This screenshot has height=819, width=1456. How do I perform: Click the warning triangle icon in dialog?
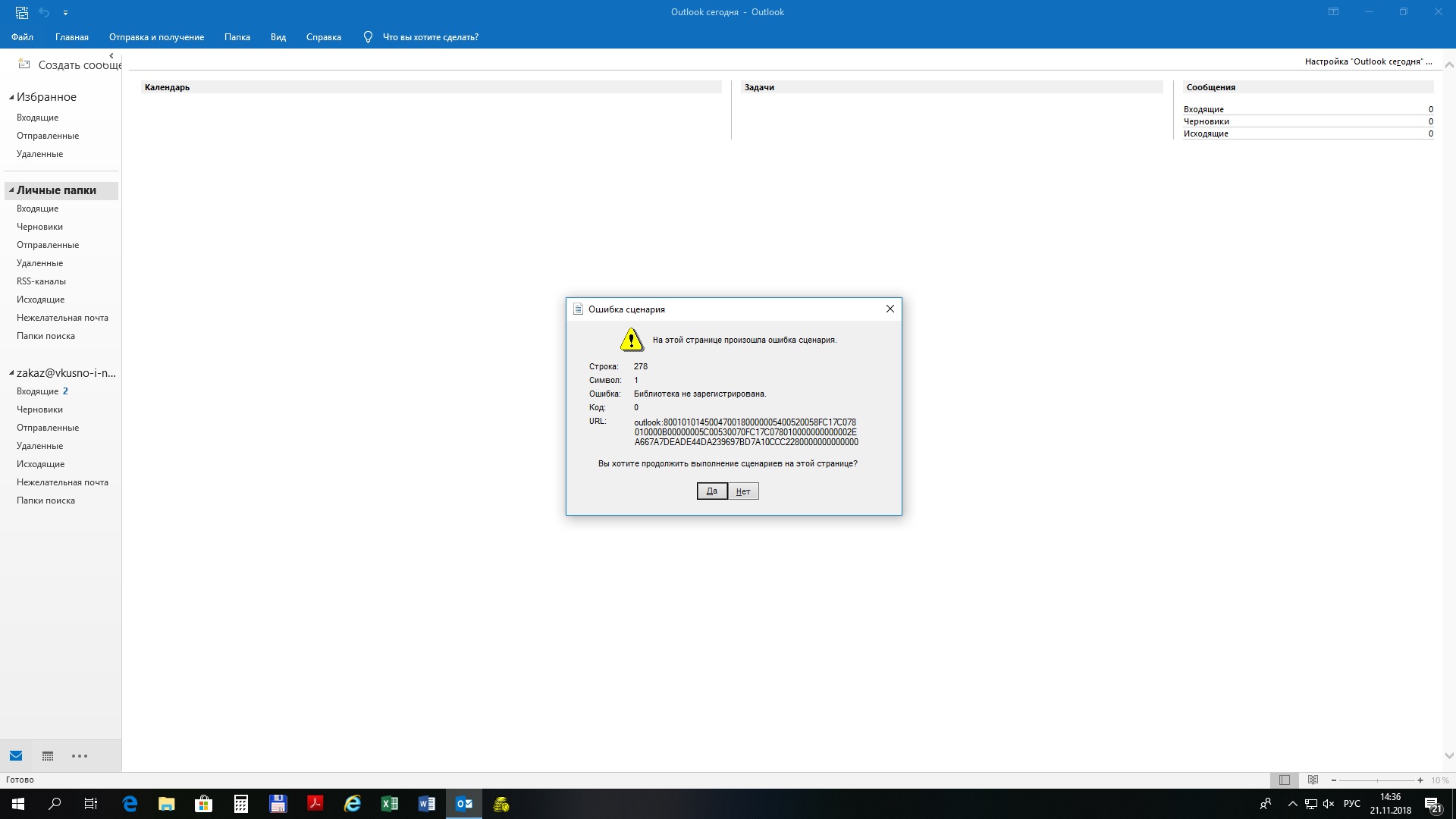[632, 340]
